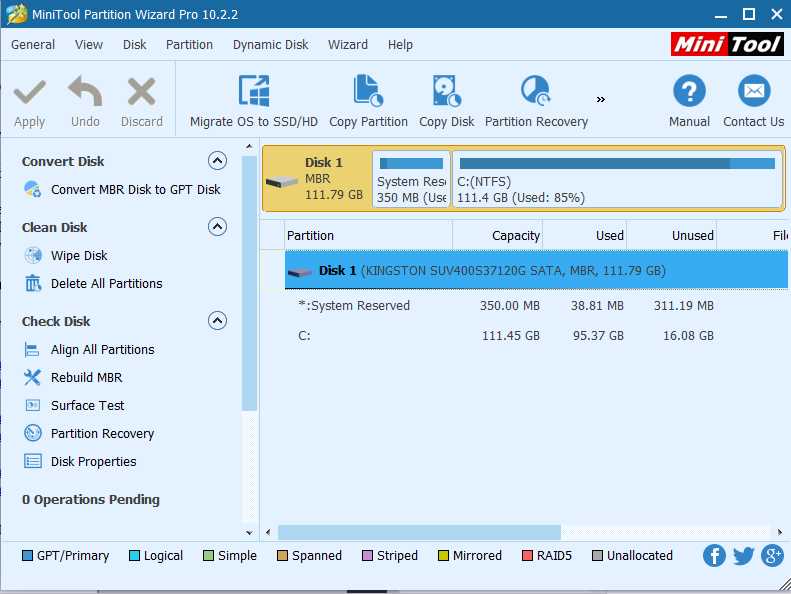Click the Capacity column header
This screenshot has width=791, height=594.
[497, 235]
